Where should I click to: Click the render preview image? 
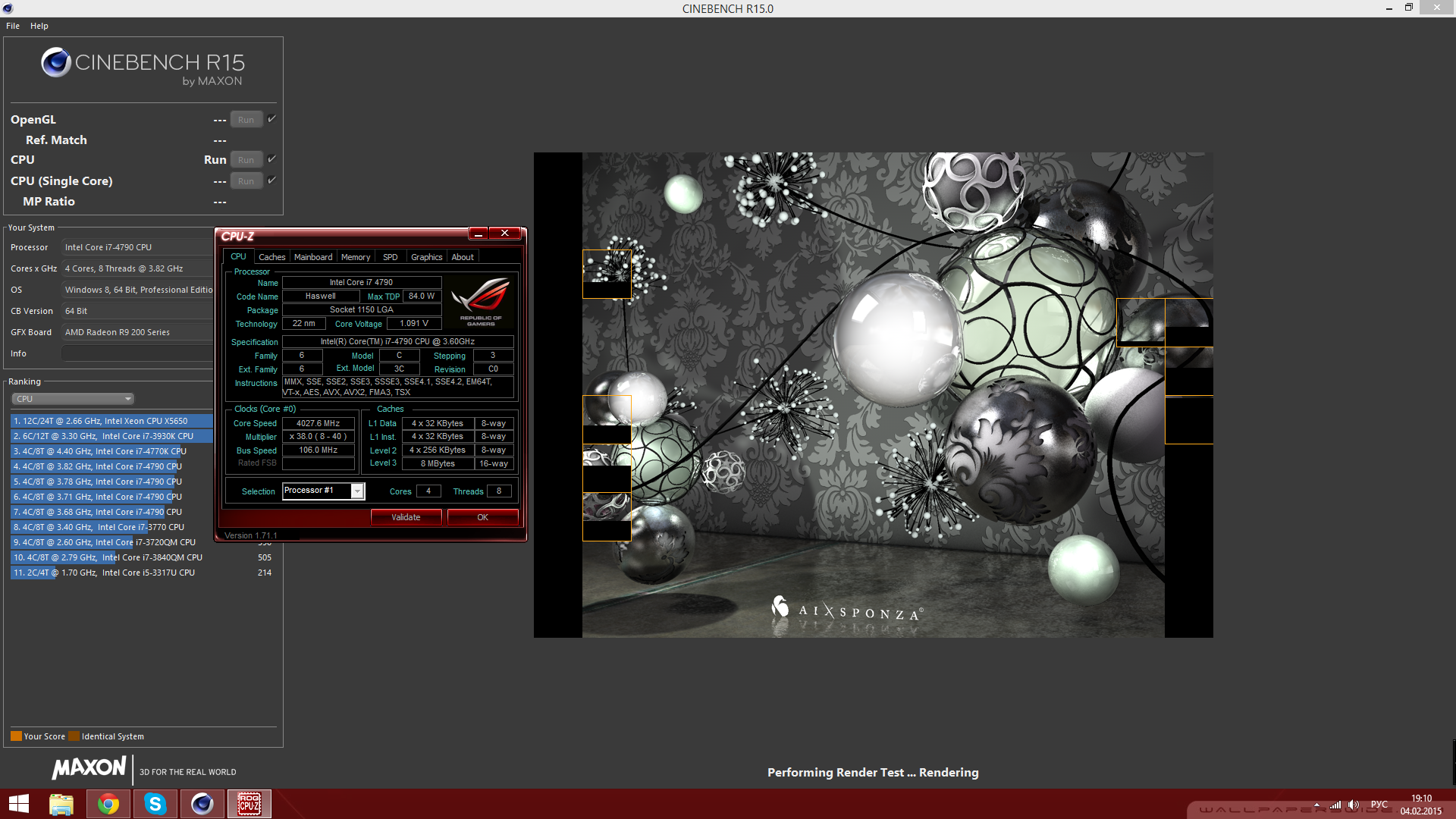tap(873, 394)
